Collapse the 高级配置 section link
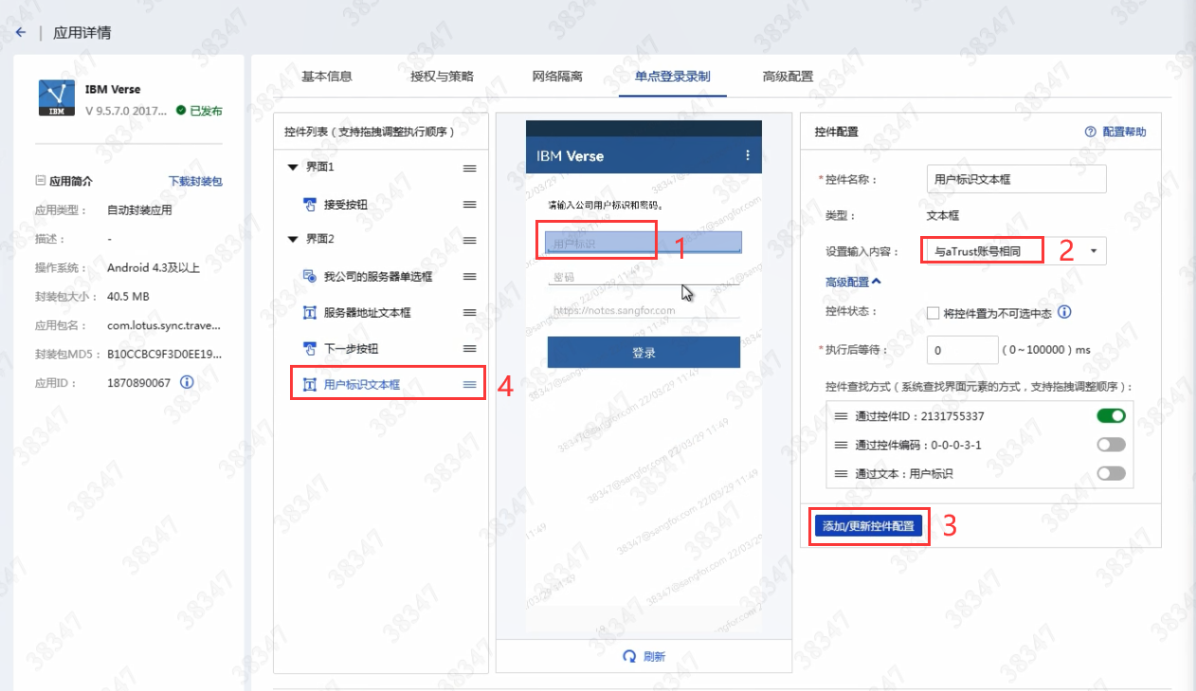Viewport: 1196px width, 691px height. point(853,281)
